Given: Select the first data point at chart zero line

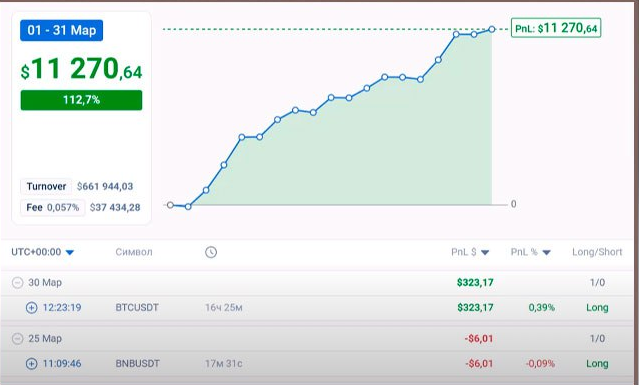Looking at the screenshot, I should point(170,205).
